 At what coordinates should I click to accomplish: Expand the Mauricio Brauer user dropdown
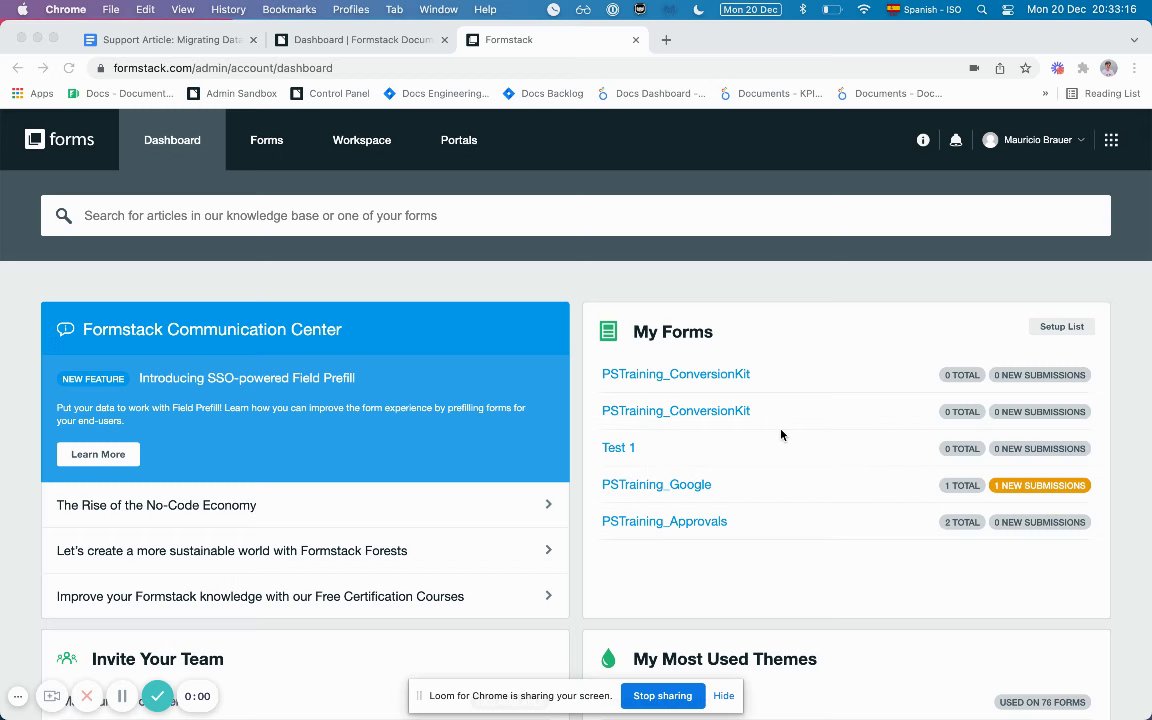[1033, 140]
